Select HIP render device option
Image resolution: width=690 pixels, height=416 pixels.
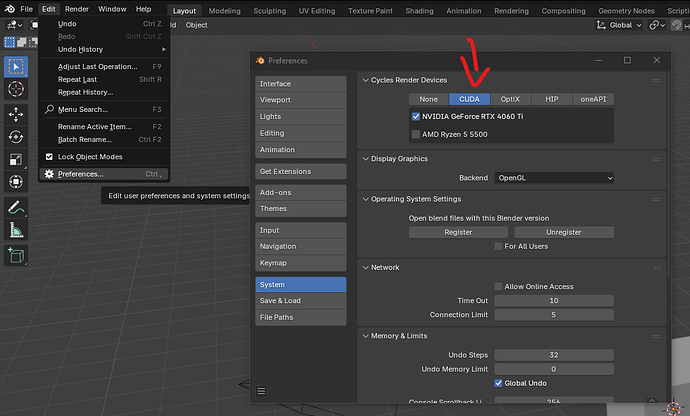(x=552, y=99)
